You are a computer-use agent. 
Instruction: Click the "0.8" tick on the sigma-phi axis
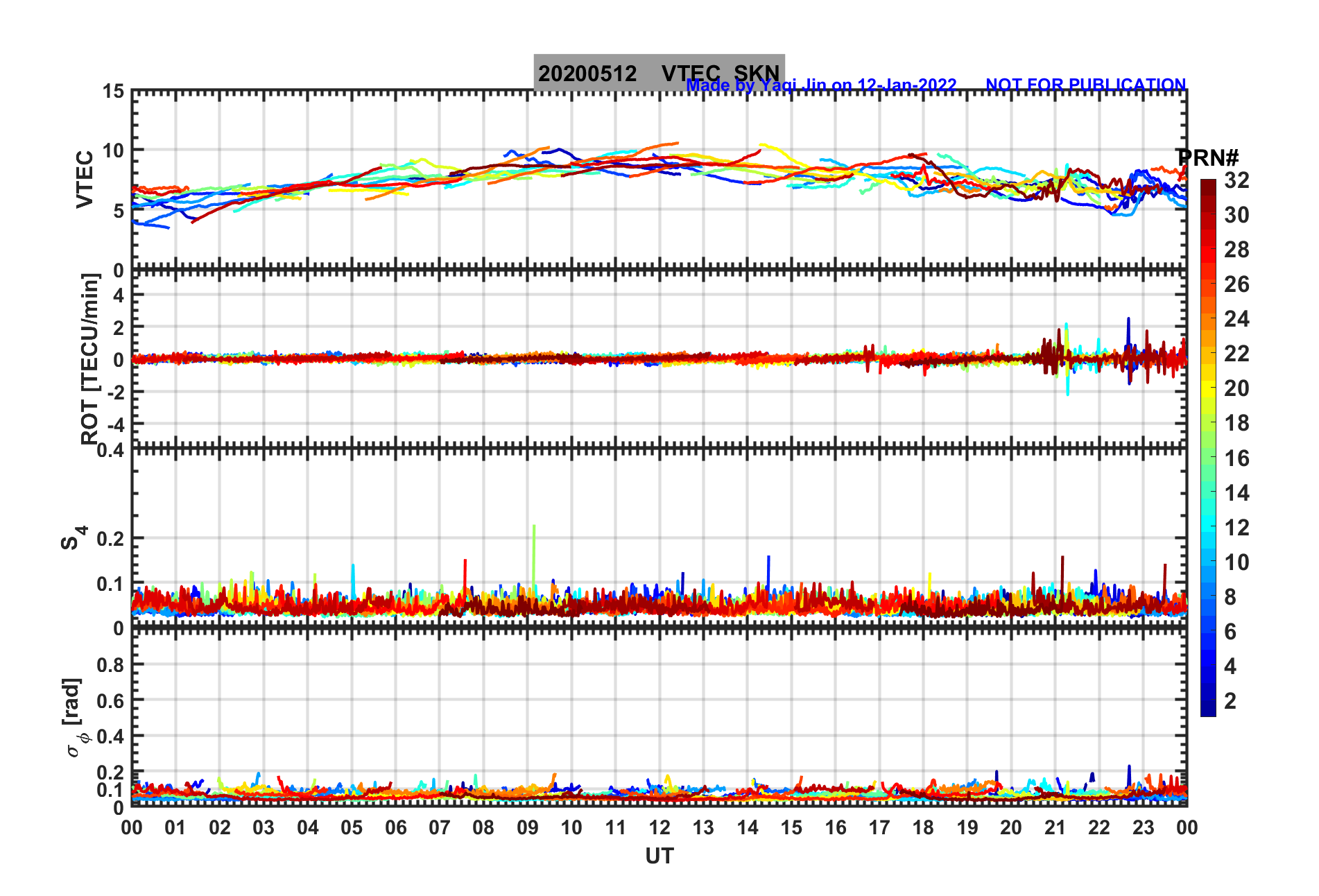pos(111,664)
